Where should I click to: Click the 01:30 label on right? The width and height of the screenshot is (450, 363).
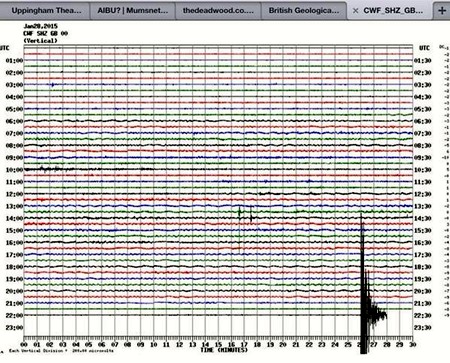423,61
